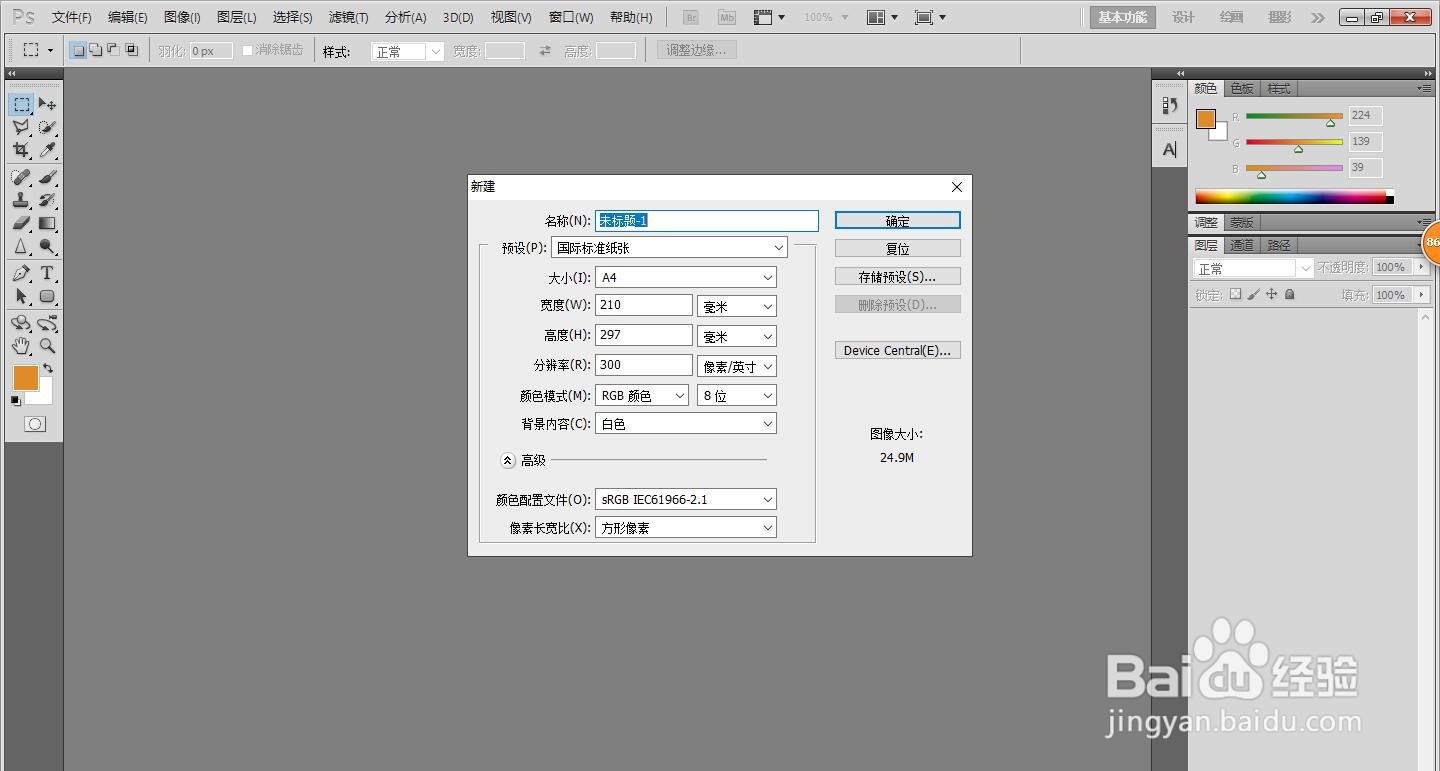The width and height of the screenshot is (1440, 771).
Task: Select the Zoom magnifier tool
Action: click(x=47, y=346)
